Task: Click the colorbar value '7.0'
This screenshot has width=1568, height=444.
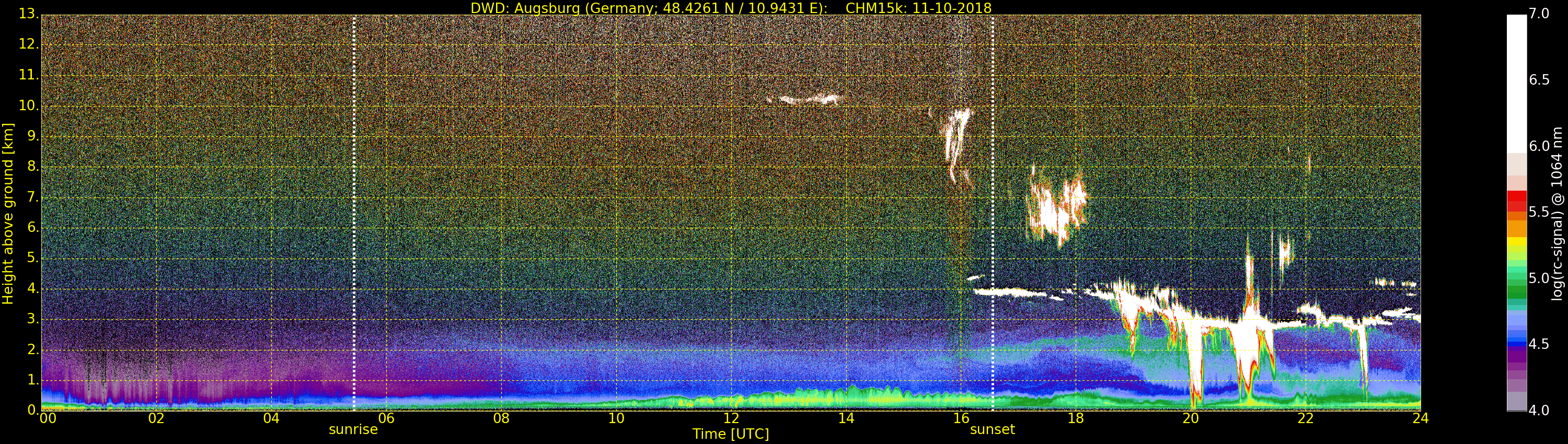Action: tap(1539, 14)
